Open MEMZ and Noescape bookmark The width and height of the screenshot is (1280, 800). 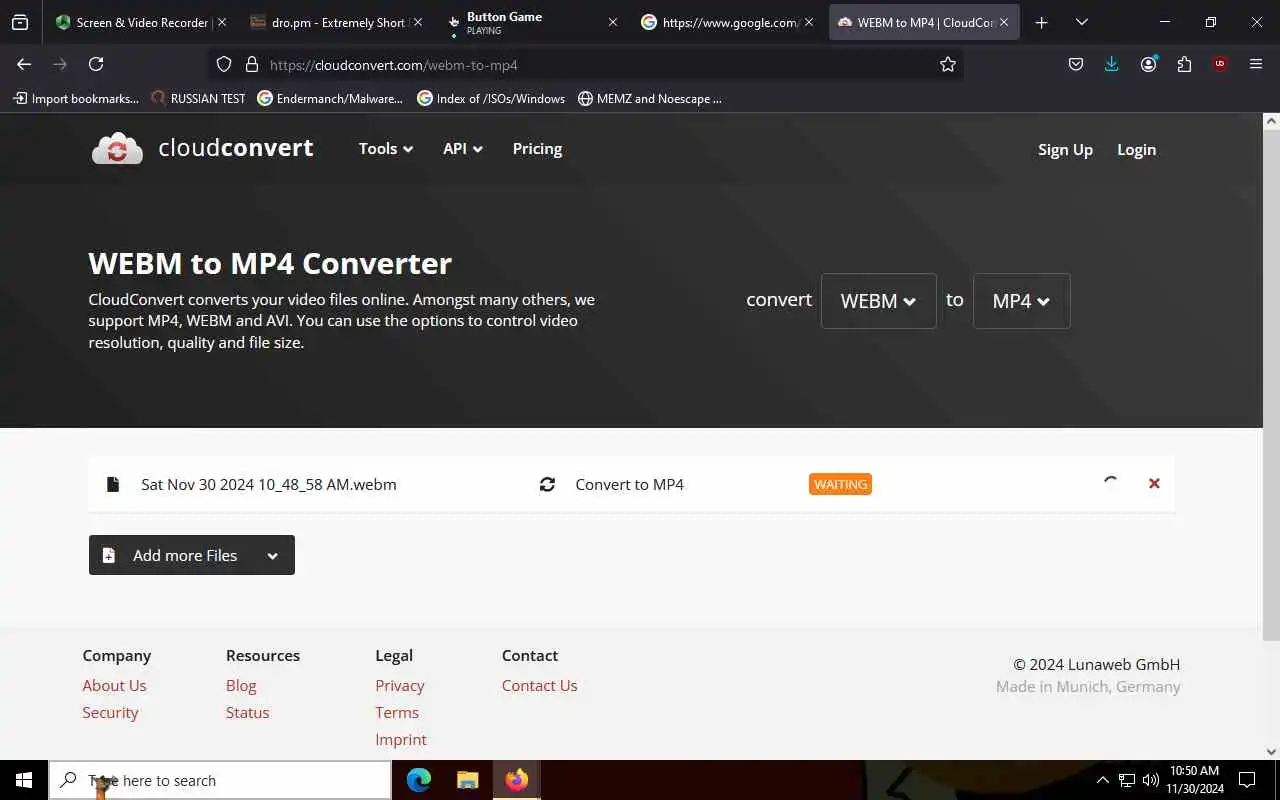(650, 98)
